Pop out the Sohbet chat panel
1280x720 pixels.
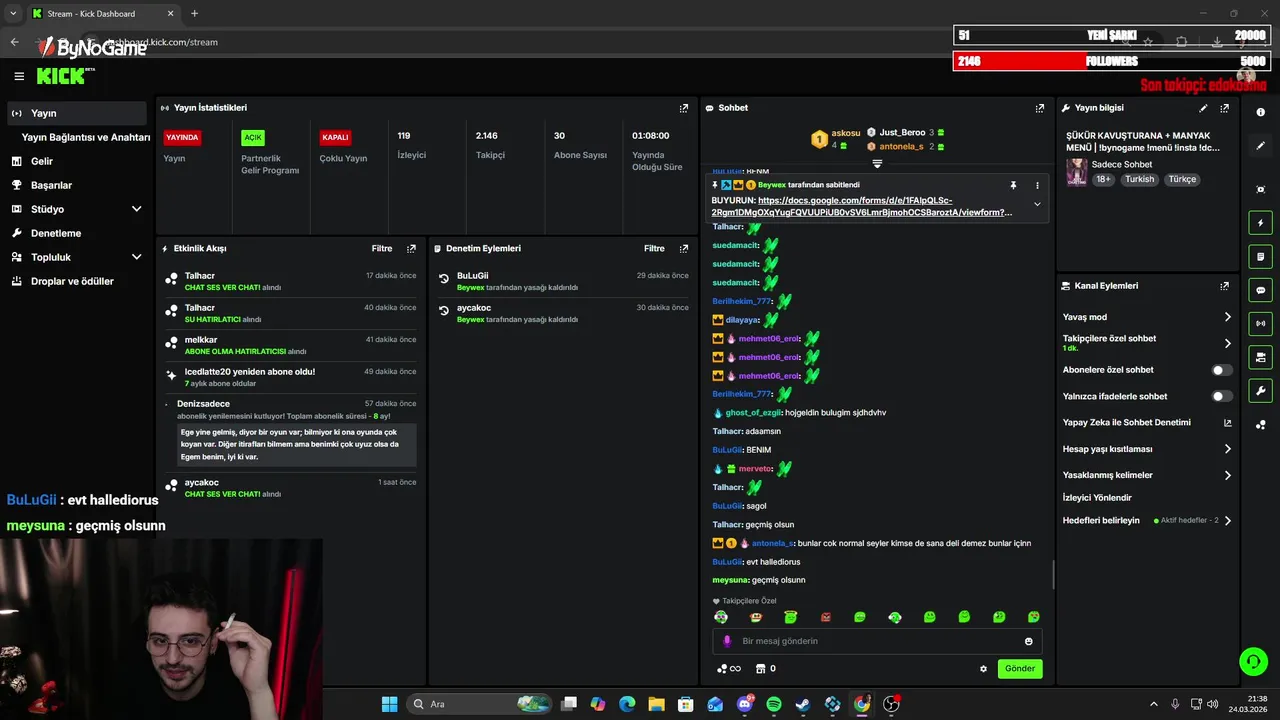coord(1040,108)
